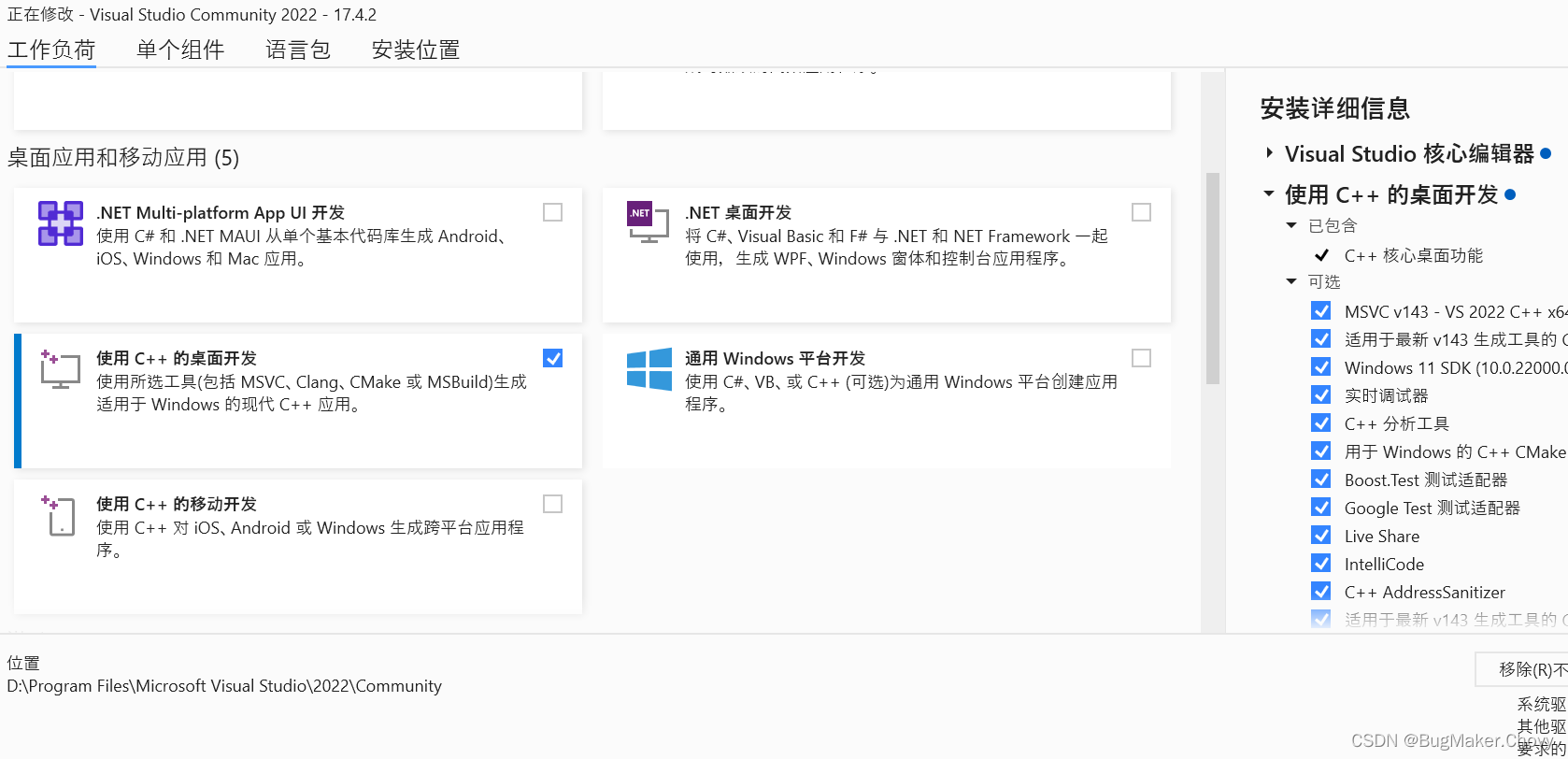The width and height of the screenshot is (1568, 759).
Task: Click the 使用 C++ 的移动开发 phone icon
Action: pos(58,515)
